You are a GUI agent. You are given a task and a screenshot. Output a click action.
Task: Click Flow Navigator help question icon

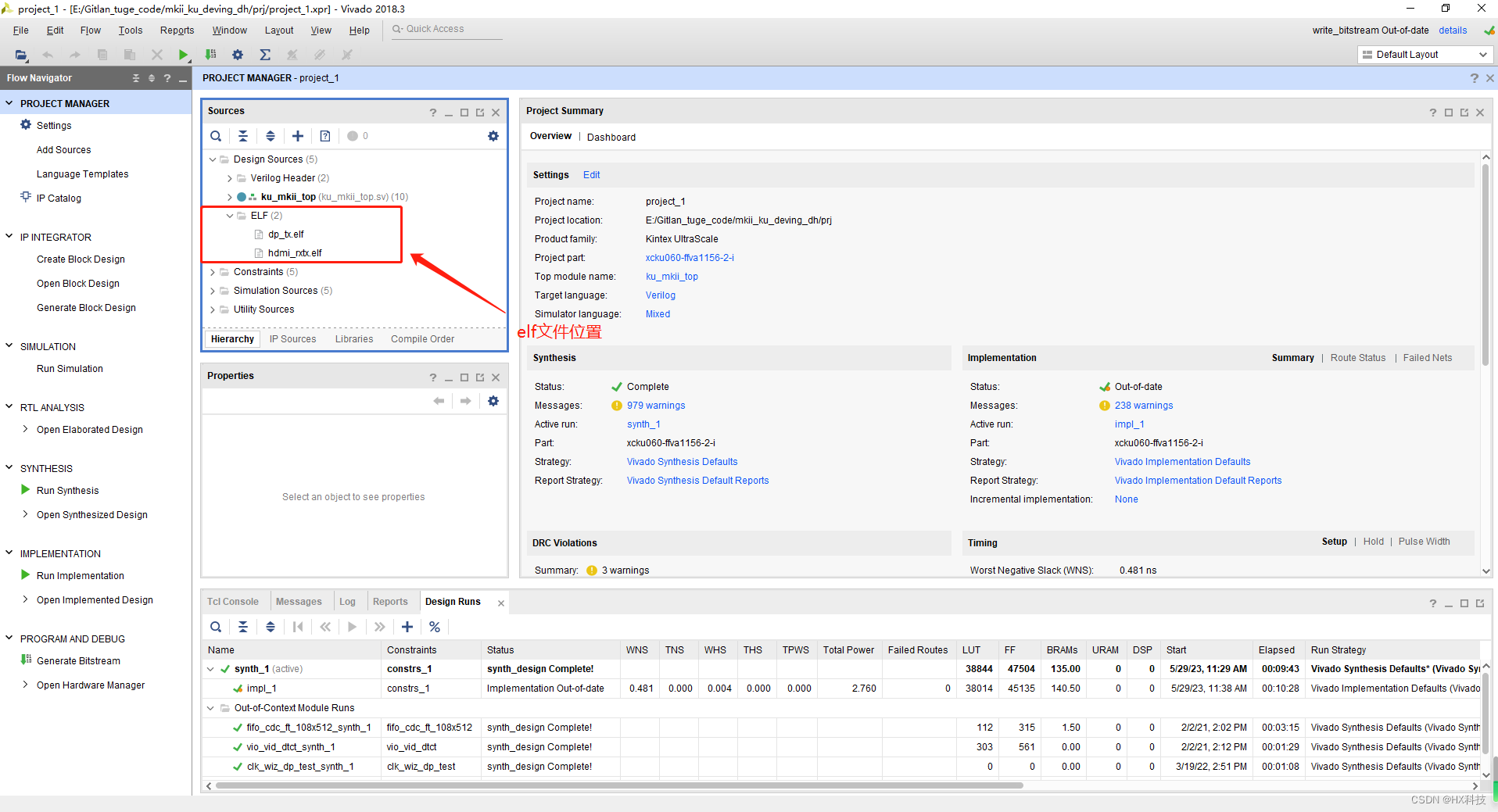[x=167, y=78]
